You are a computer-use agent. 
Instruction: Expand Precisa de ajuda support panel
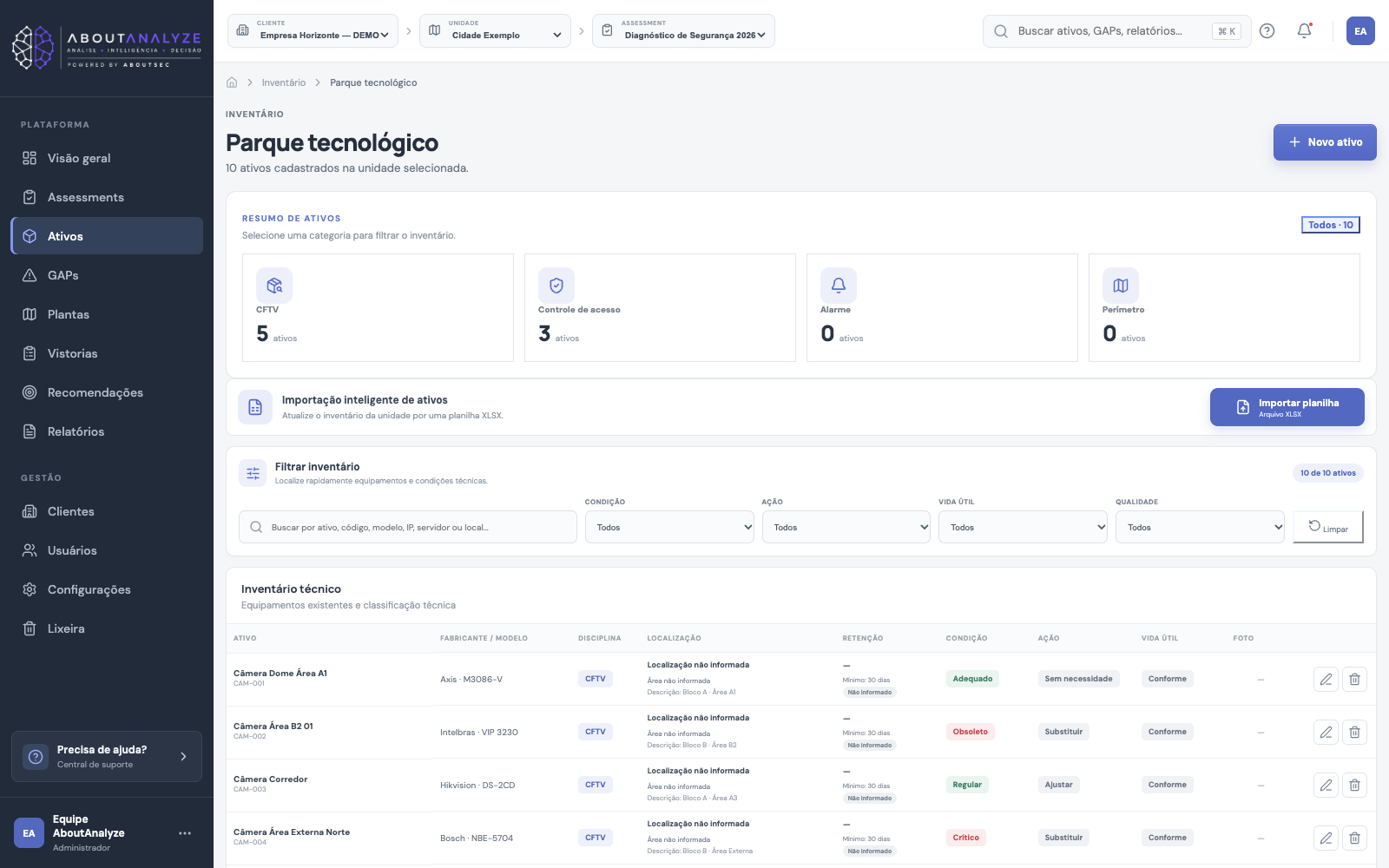[107, 757]
